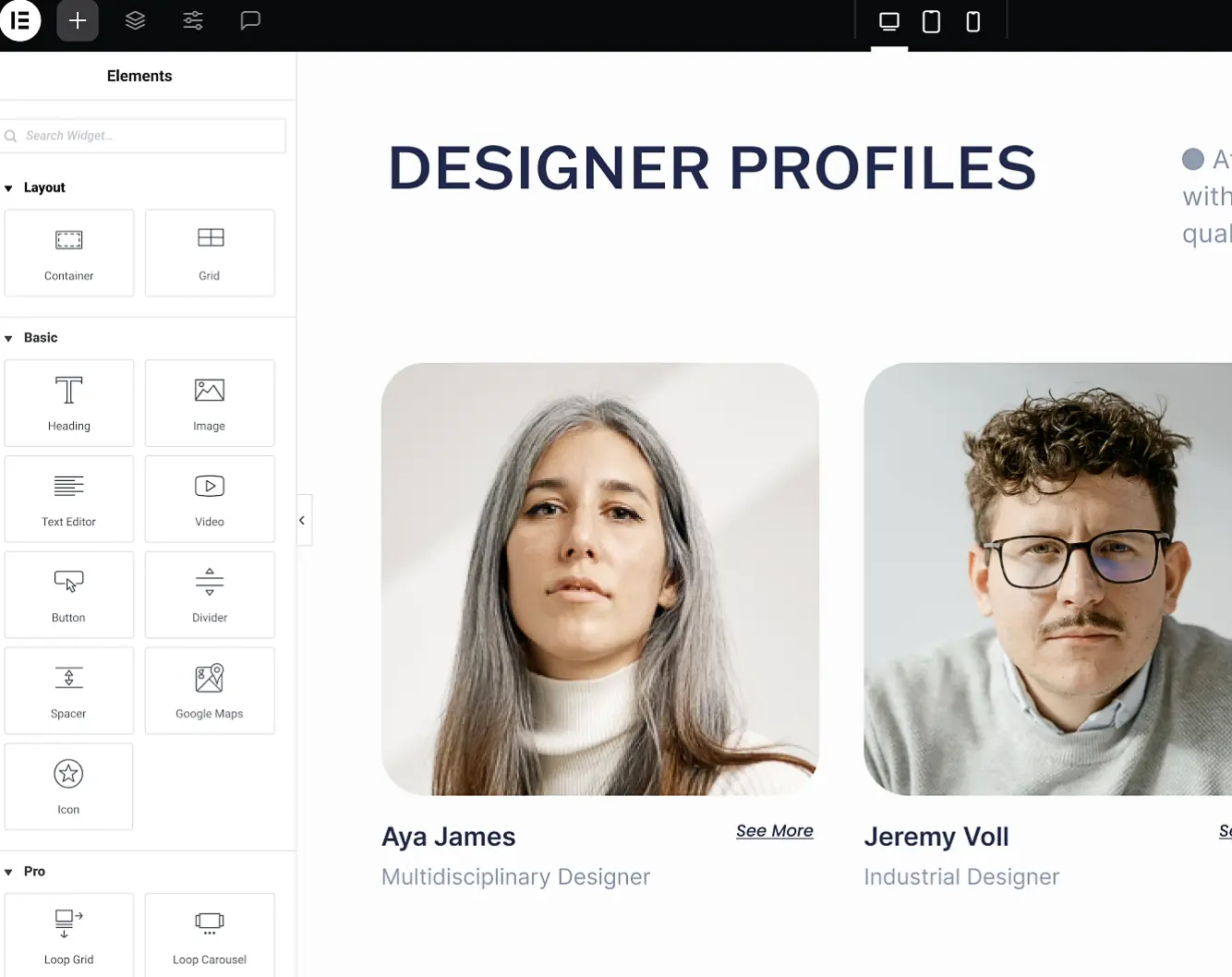Click the Add Element plus button
The height and width of the screenshot is (977, 1232).
tap(78, 21)
